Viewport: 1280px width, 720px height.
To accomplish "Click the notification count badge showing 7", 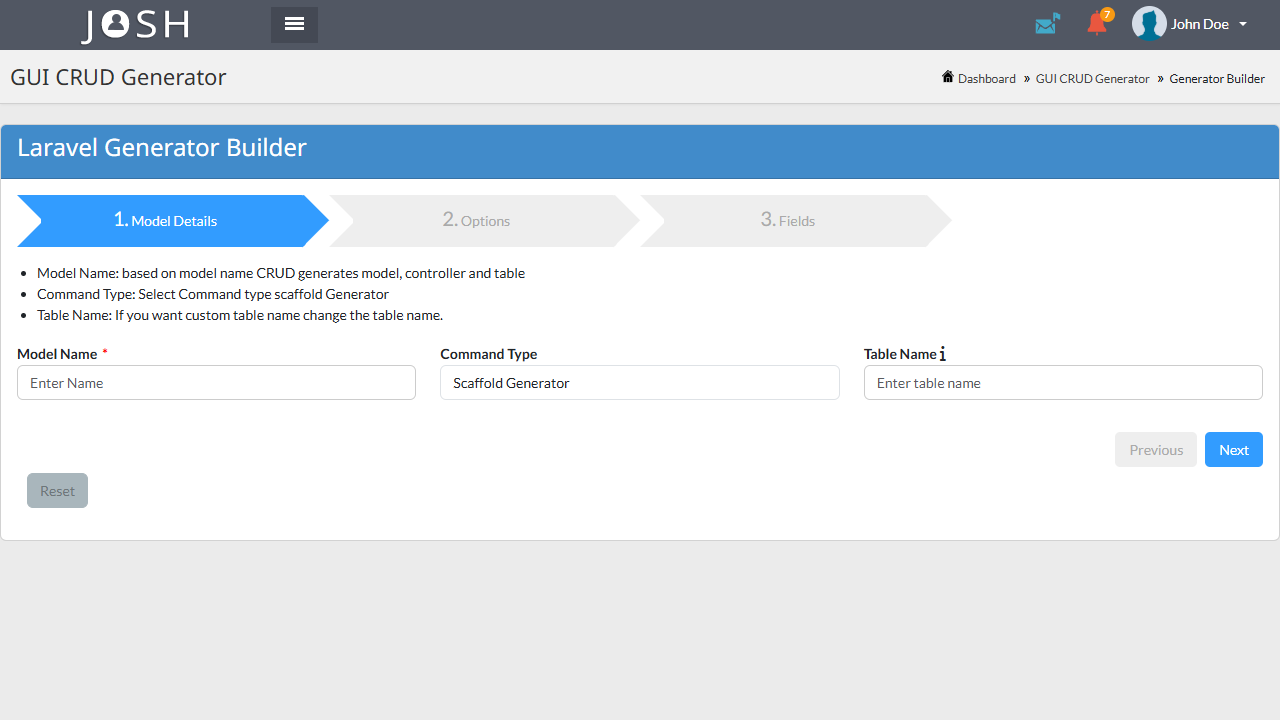I will click(x=1105, y=15).
